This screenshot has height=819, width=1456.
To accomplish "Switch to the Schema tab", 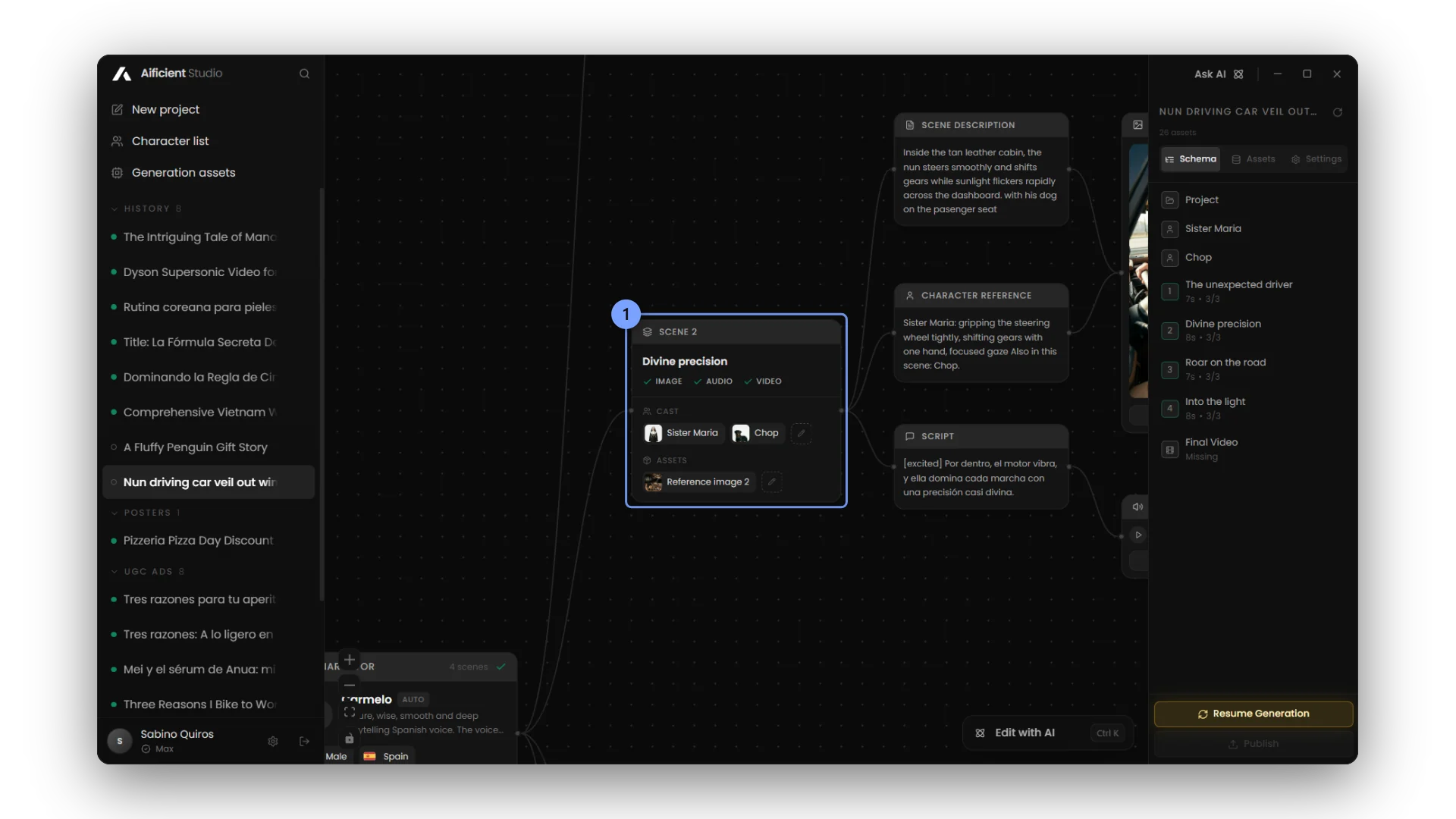I will tap(1191, 159).
